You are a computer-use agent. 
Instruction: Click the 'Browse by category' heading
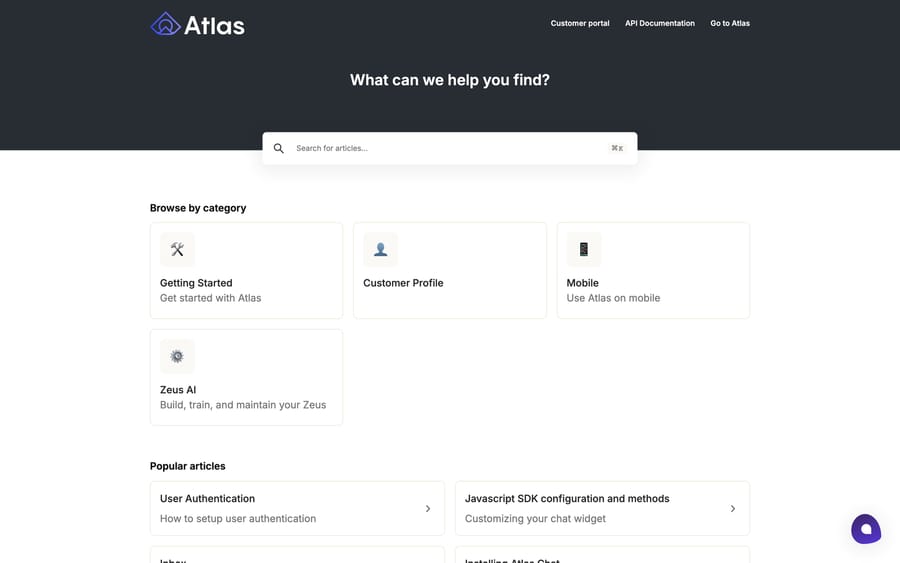[198, 208]
